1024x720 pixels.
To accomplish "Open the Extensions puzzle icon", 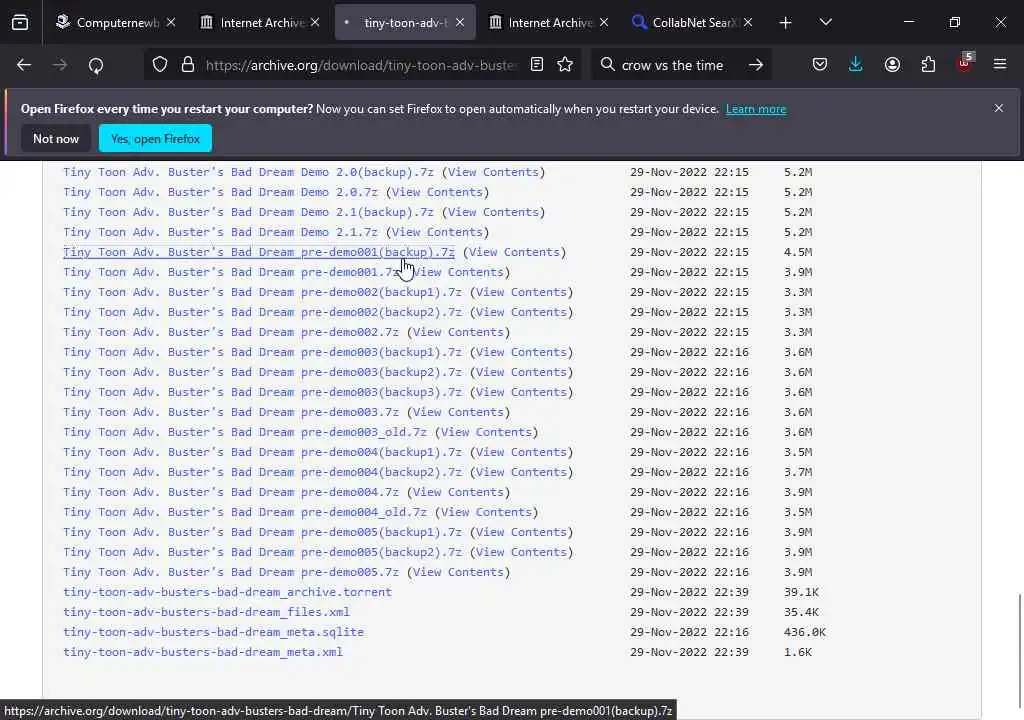I will click(928, 65).
